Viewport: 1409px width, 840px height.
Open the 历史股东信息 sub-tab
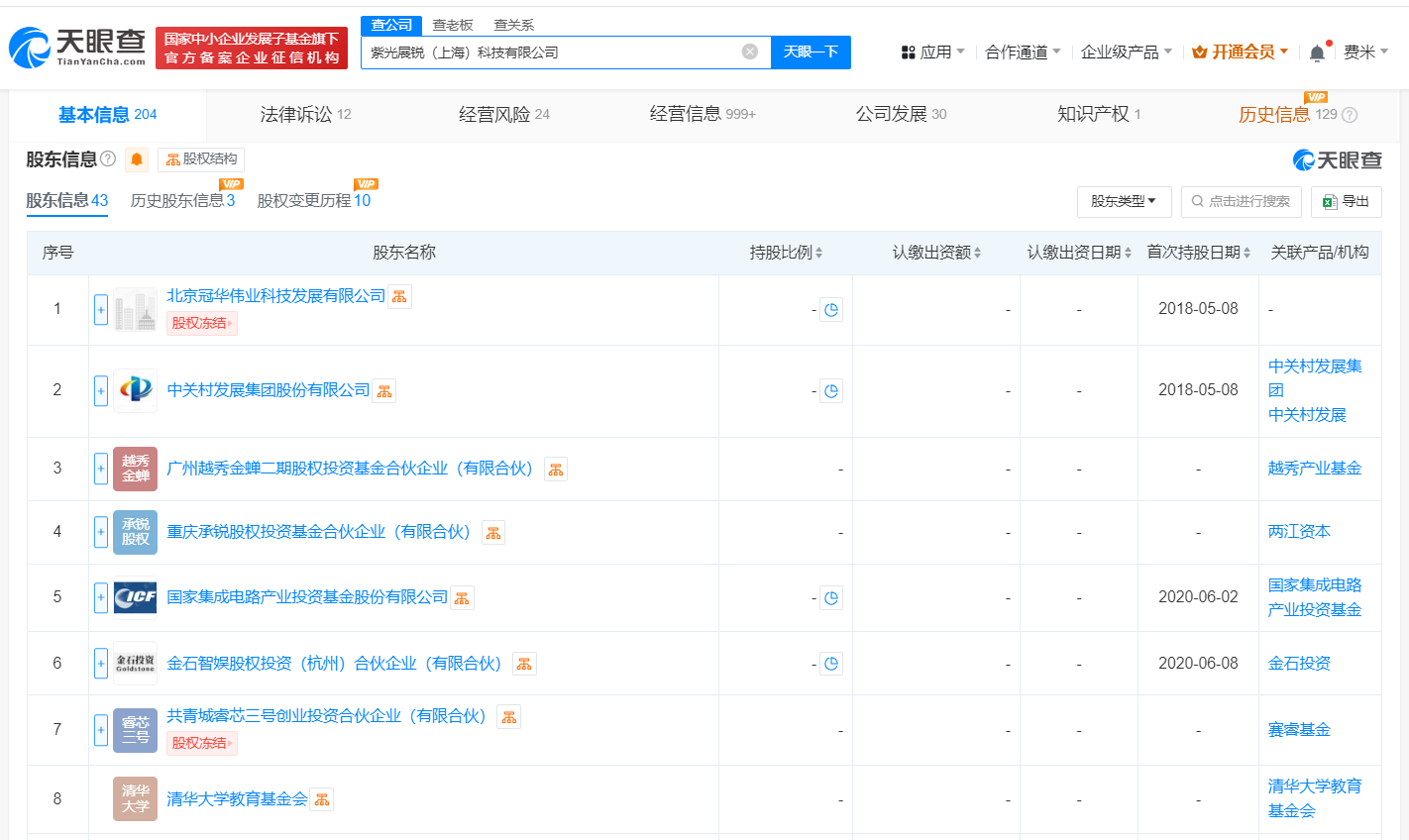(183, 201)
